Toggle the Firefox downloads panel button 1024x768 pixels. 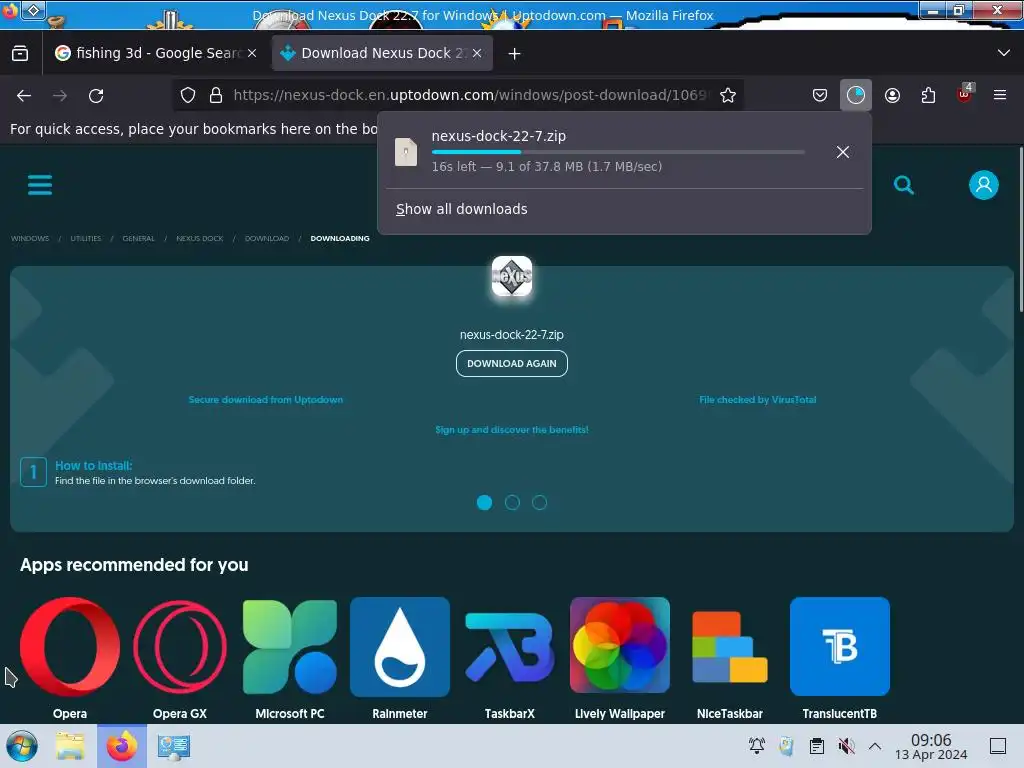tap(856, 95)
